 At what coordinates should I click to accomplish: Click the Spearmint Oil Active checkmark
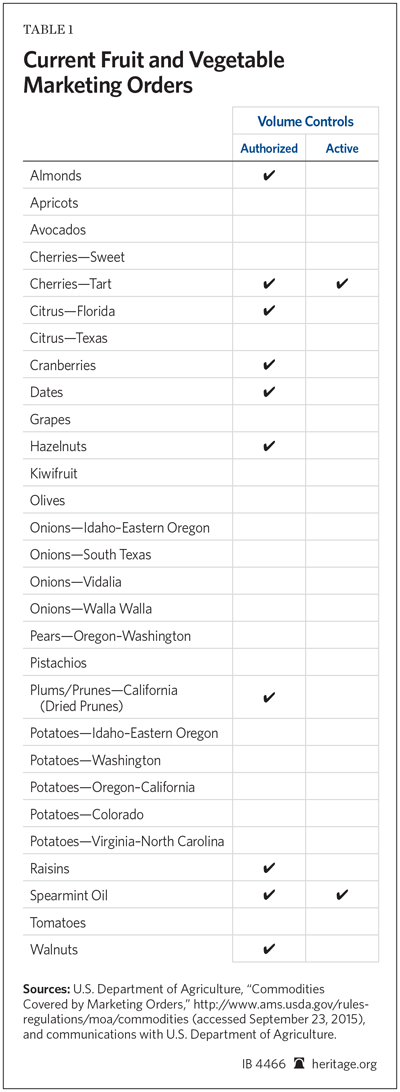click(342, 895)
